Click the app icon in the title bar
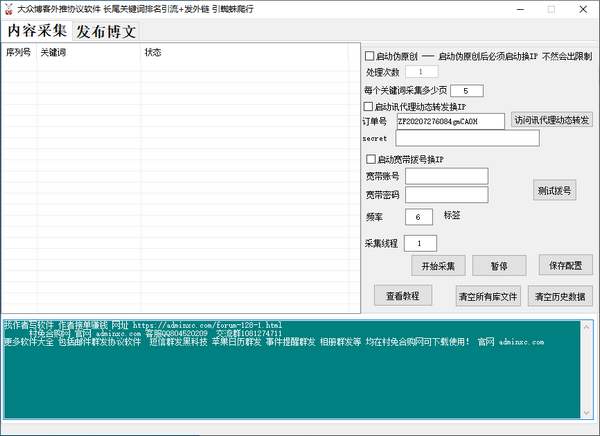The height and width of the screenshot is (436, 600). click(9, 8)
